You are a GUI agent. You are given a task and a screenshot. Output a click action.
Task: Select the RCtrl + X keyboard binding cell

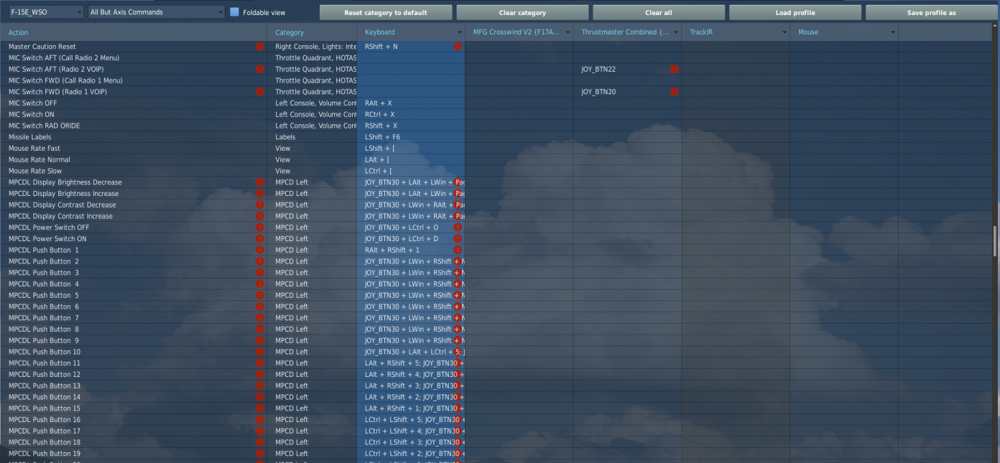point(411,114)
